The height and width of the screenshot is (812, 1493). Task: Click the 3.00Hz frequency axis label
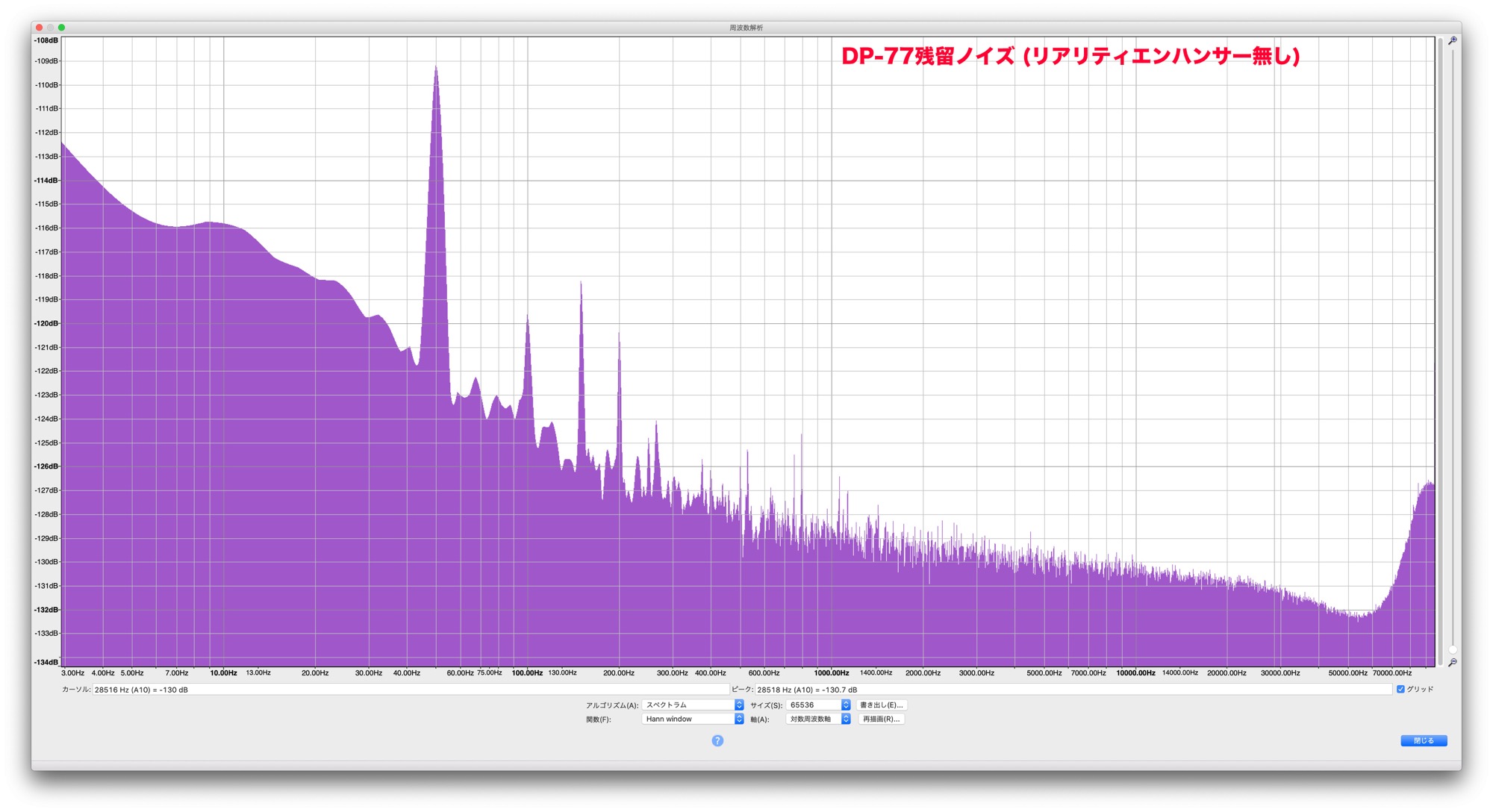coord(72,673)
